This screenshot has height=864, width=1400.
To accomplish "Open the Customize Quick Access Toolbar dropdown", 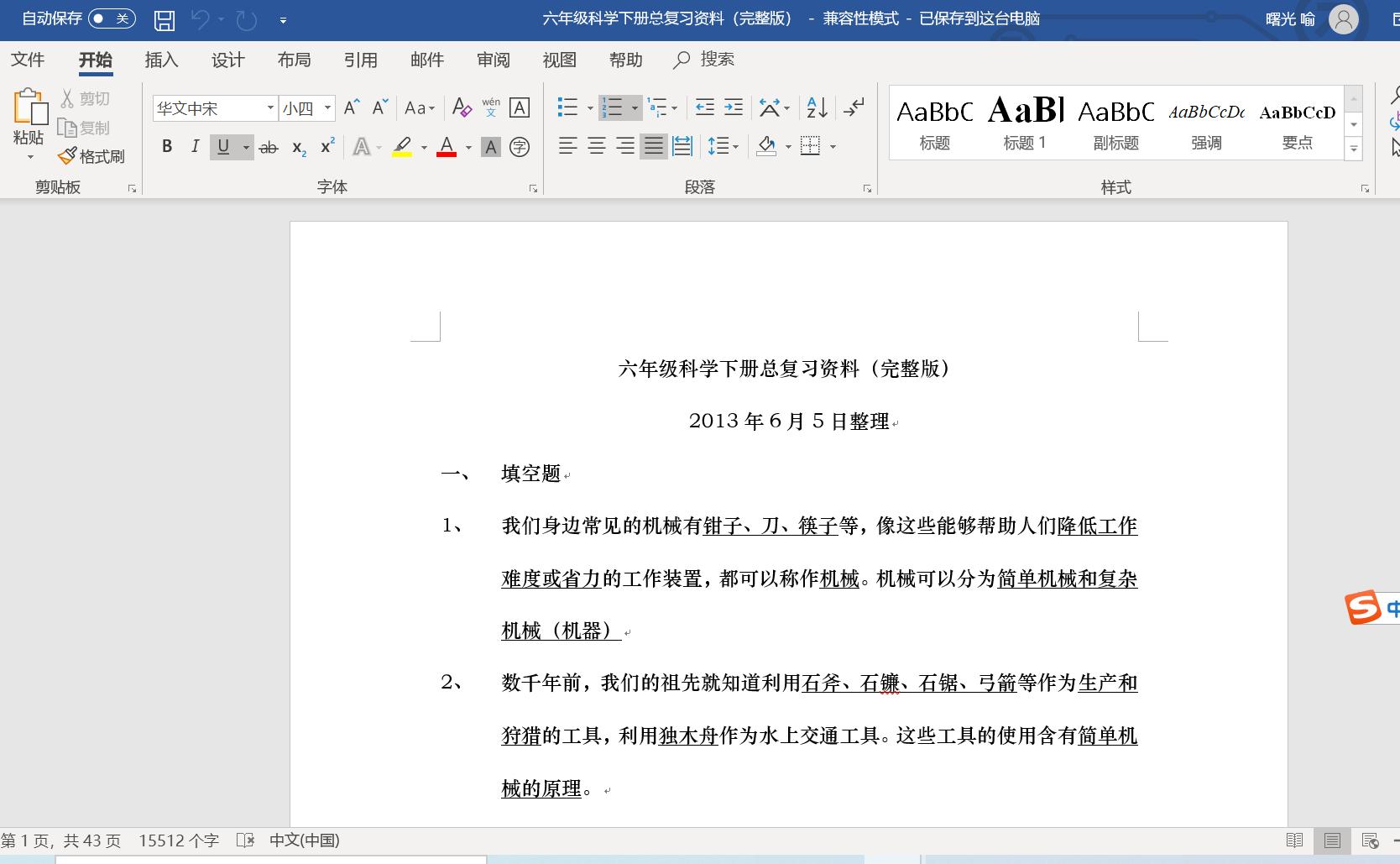I will pos(283,20).
